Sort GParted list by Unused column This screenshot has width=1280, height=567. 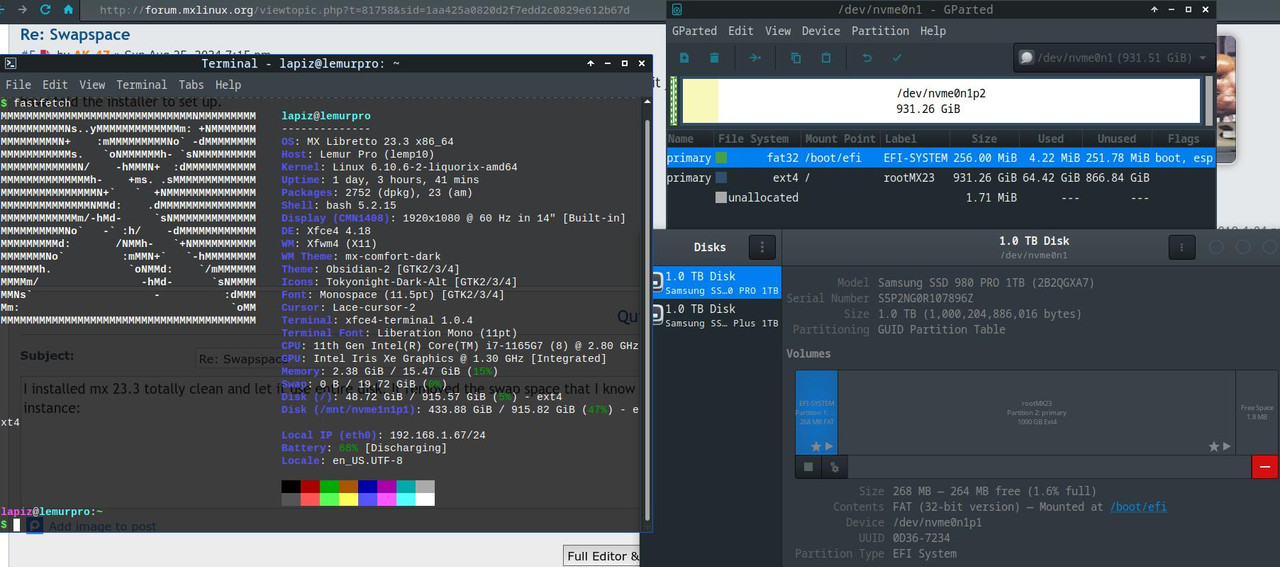point(1116,139)
